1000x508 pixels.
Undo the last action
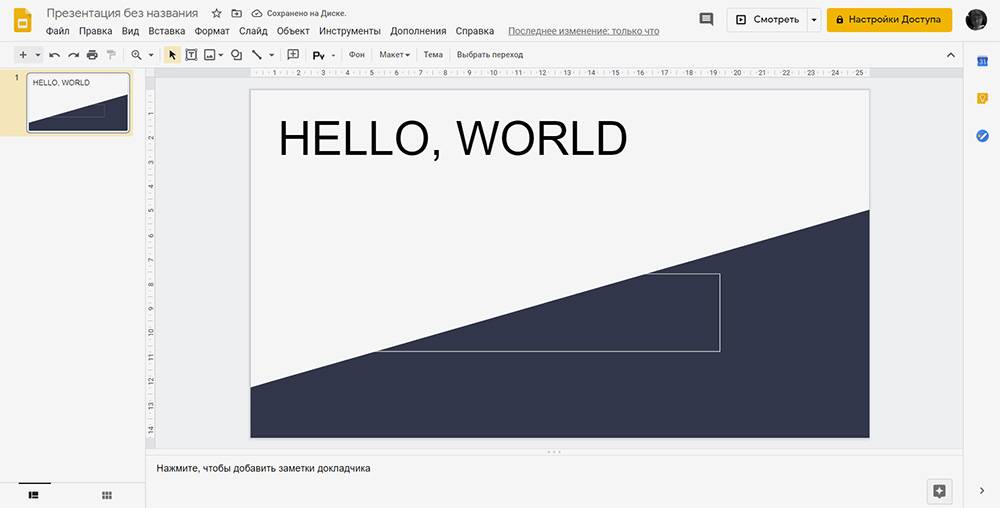coord(54,55)
